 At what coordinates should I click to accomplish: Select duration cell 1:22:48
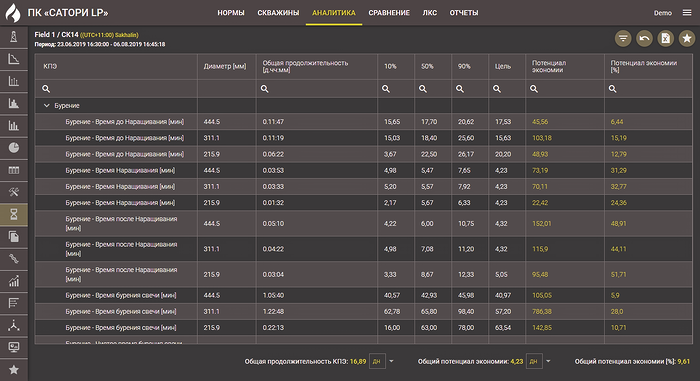point(273,311)
